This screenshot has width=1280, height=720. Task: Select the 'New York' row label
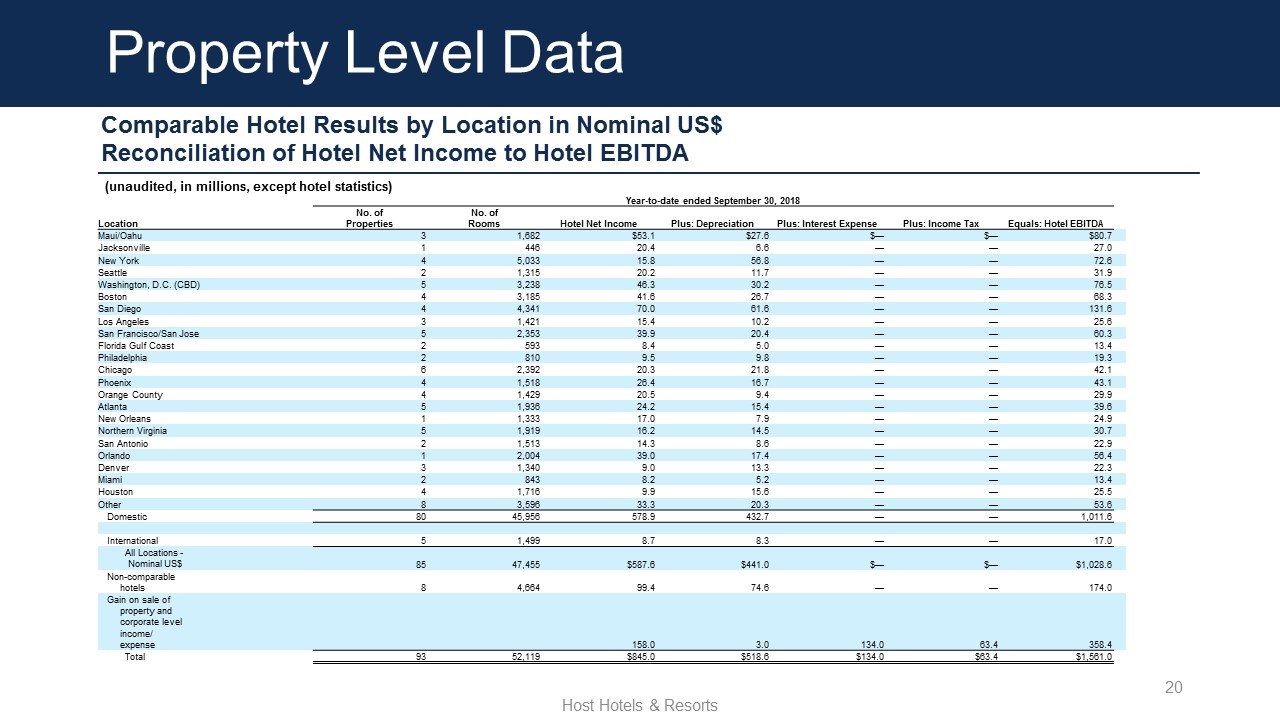[118, 260]
